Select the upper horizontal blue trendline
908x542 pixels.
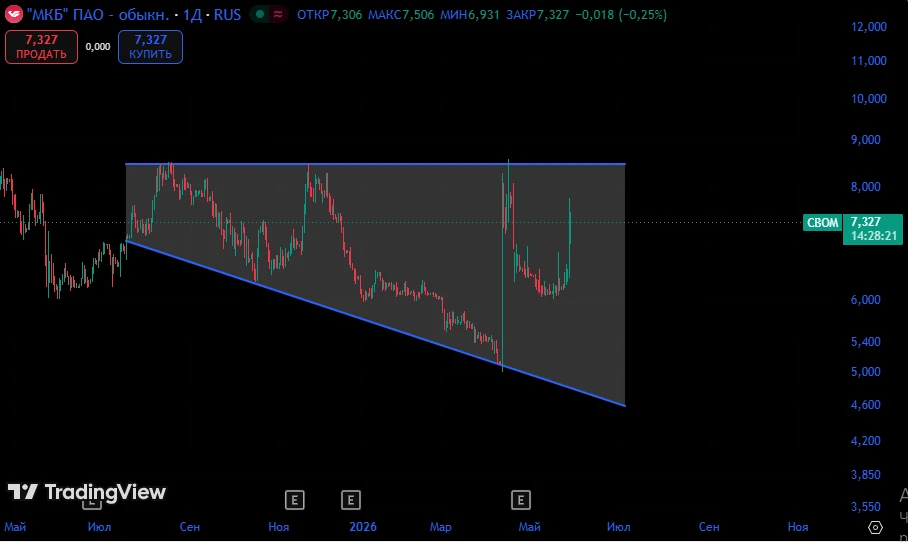[x=375, y=164]
